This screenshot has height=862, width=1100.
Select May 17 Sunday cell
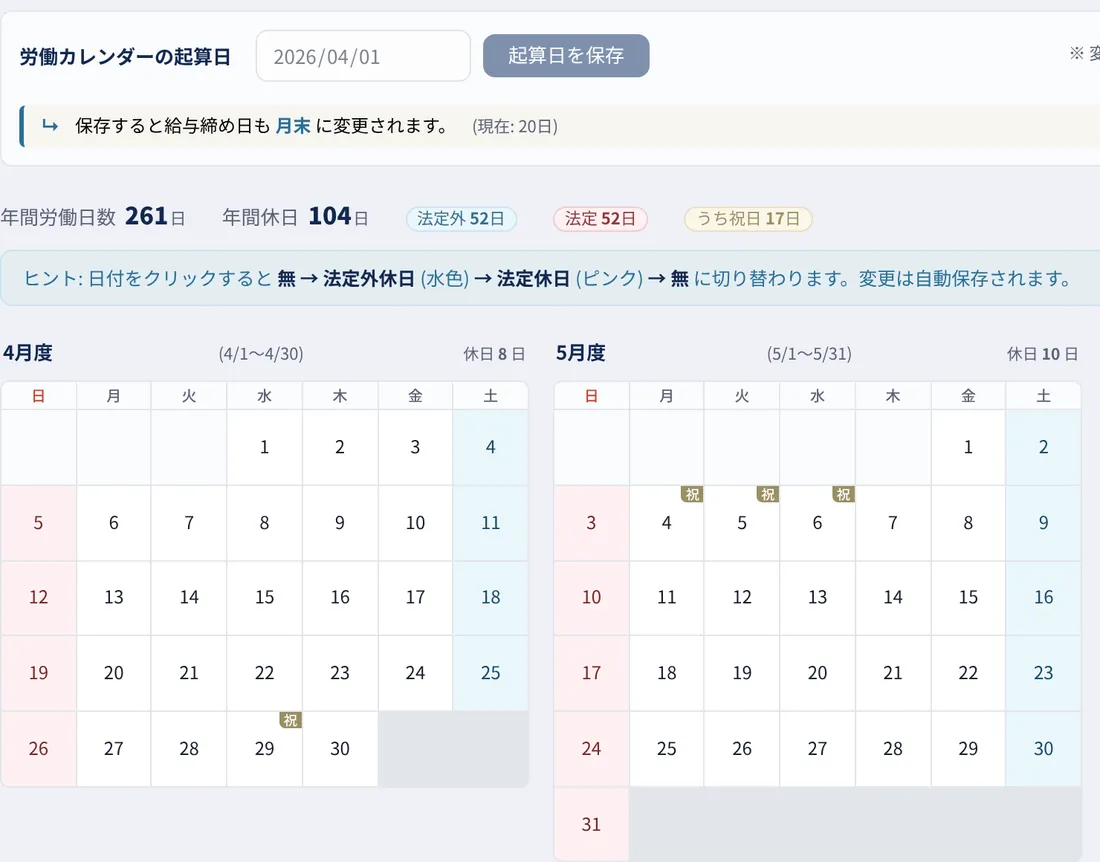591,673
